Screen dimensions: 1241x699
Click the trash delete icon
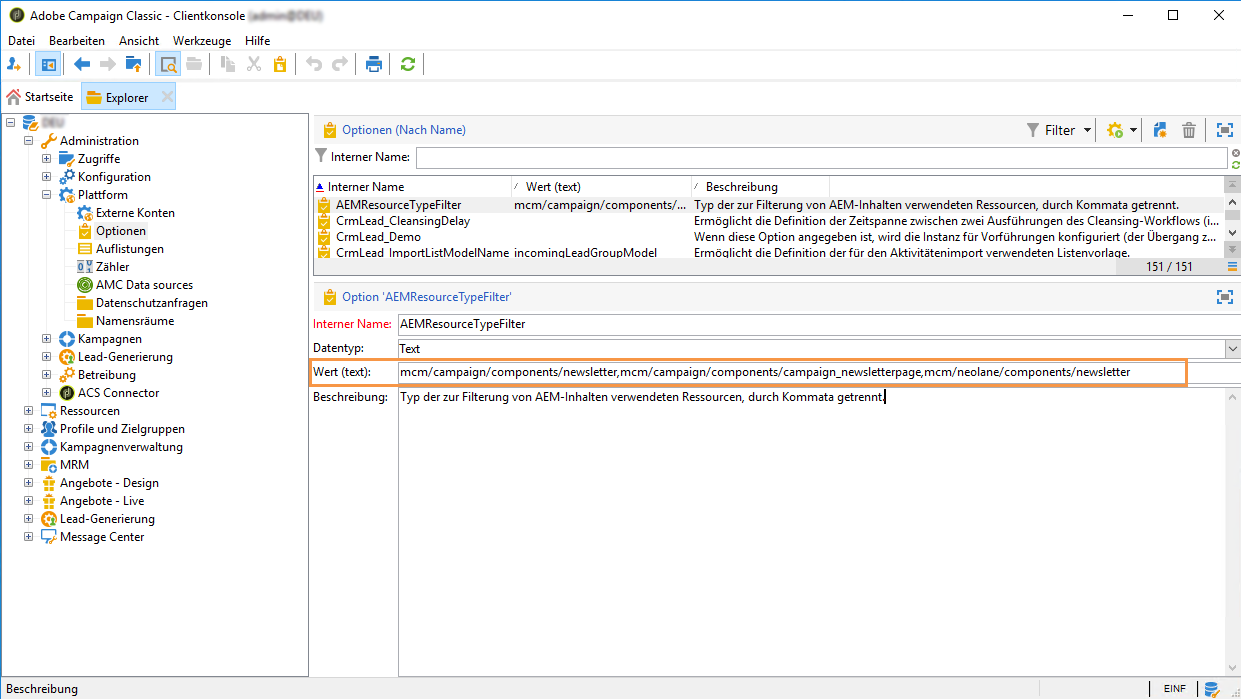(x=1189, y=130)
